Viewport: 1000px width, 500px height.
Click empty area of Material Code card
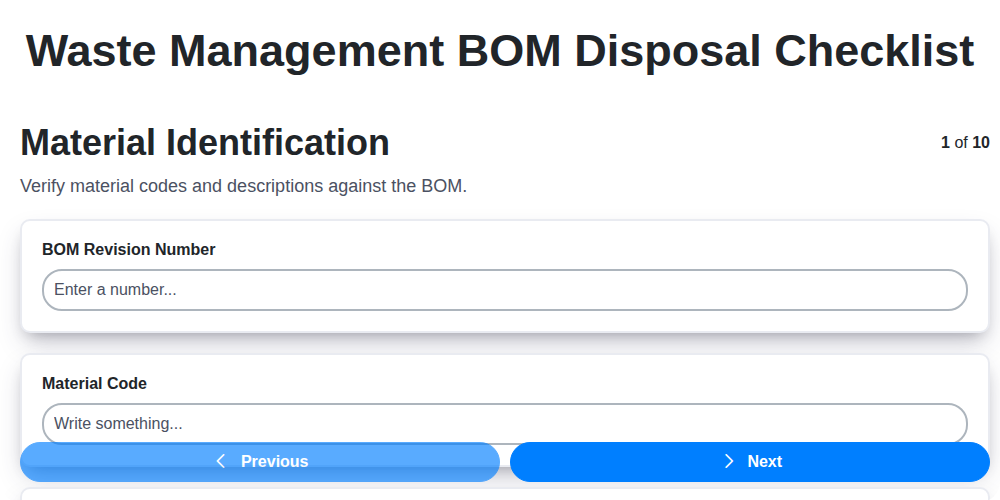click(600, 383)
